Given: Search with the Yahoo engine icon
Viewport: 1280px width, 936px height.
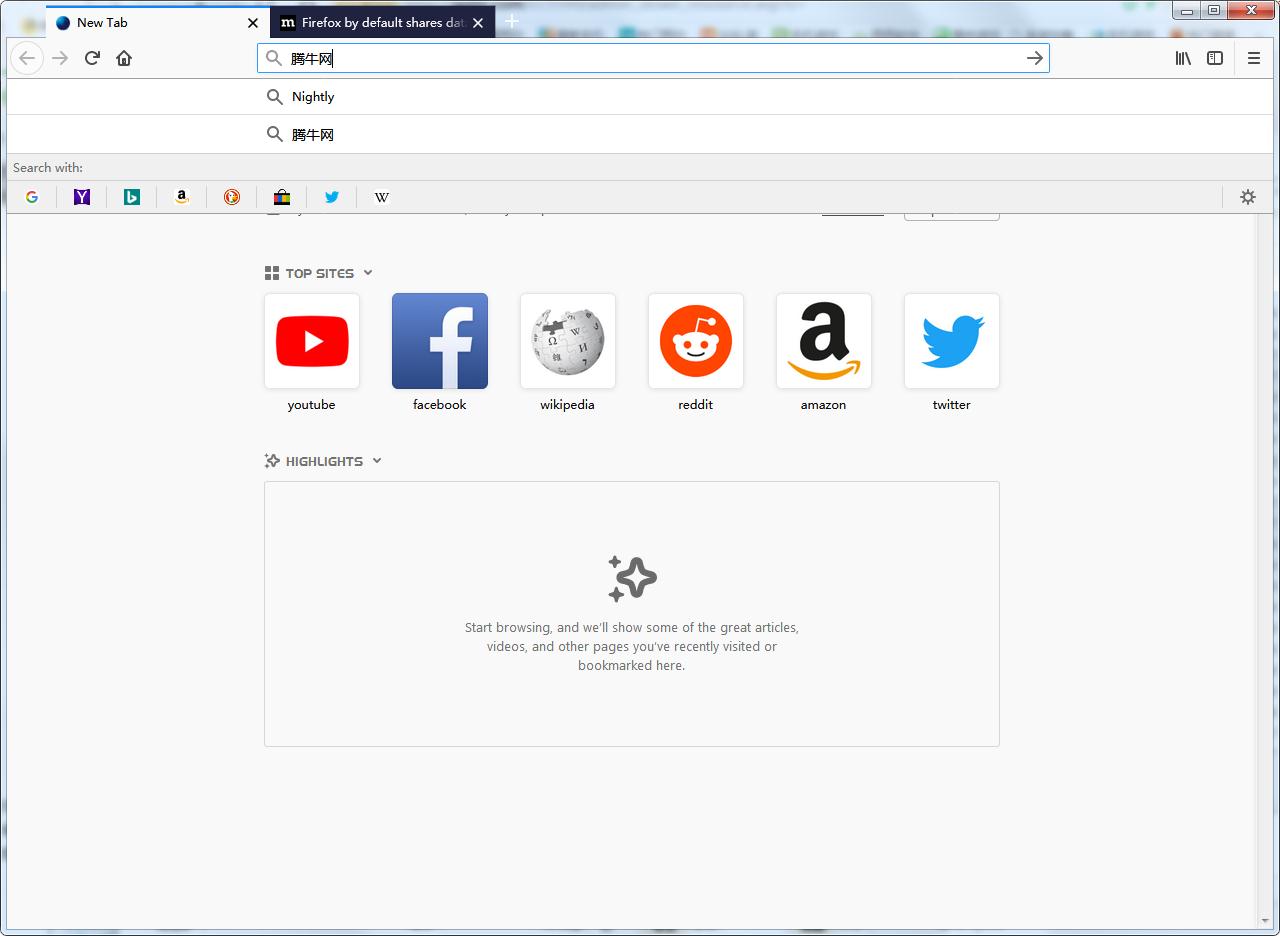Looking at the screenshot, I should pos(82,197).
